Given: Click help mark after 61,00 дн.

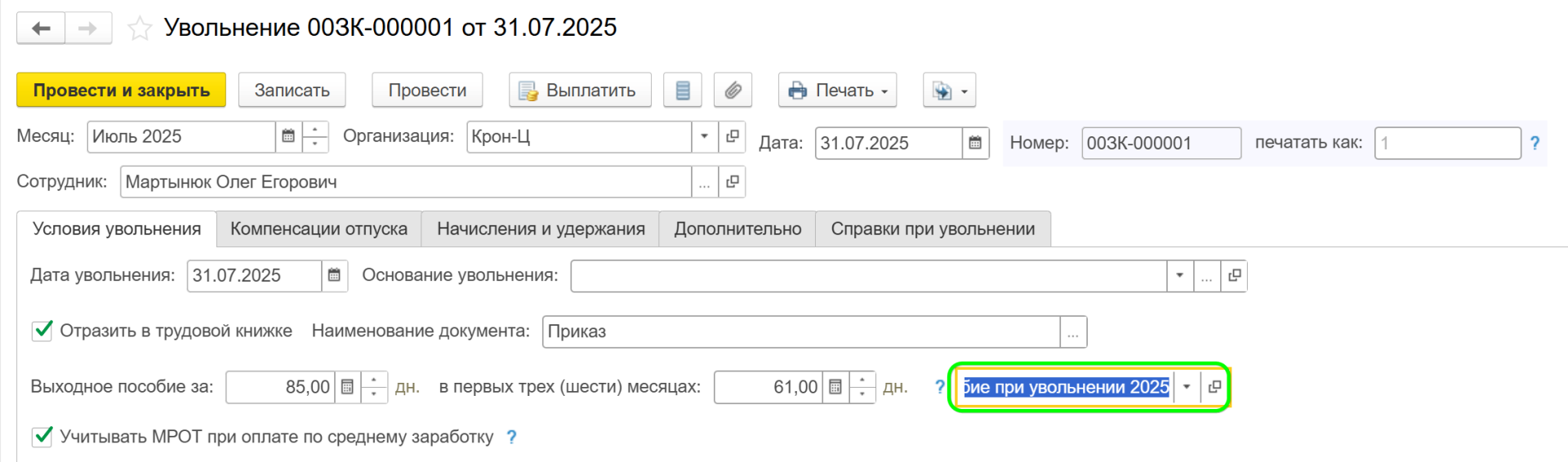Looking at the screenshot, I should pyautogui.click(x=939, y=387).
